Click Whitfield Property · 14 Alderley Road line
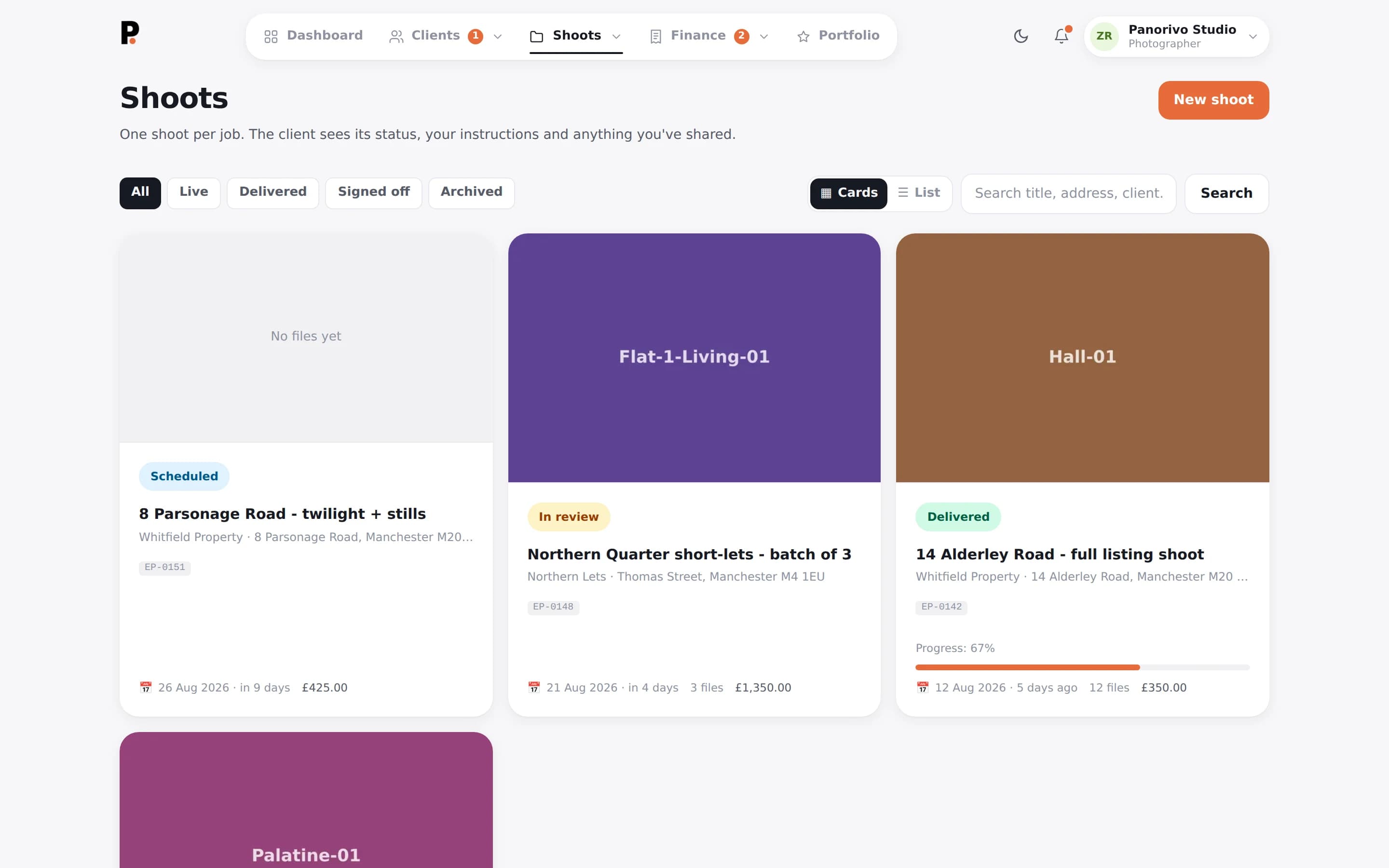1389x868 pixels. coord(1082,576)
